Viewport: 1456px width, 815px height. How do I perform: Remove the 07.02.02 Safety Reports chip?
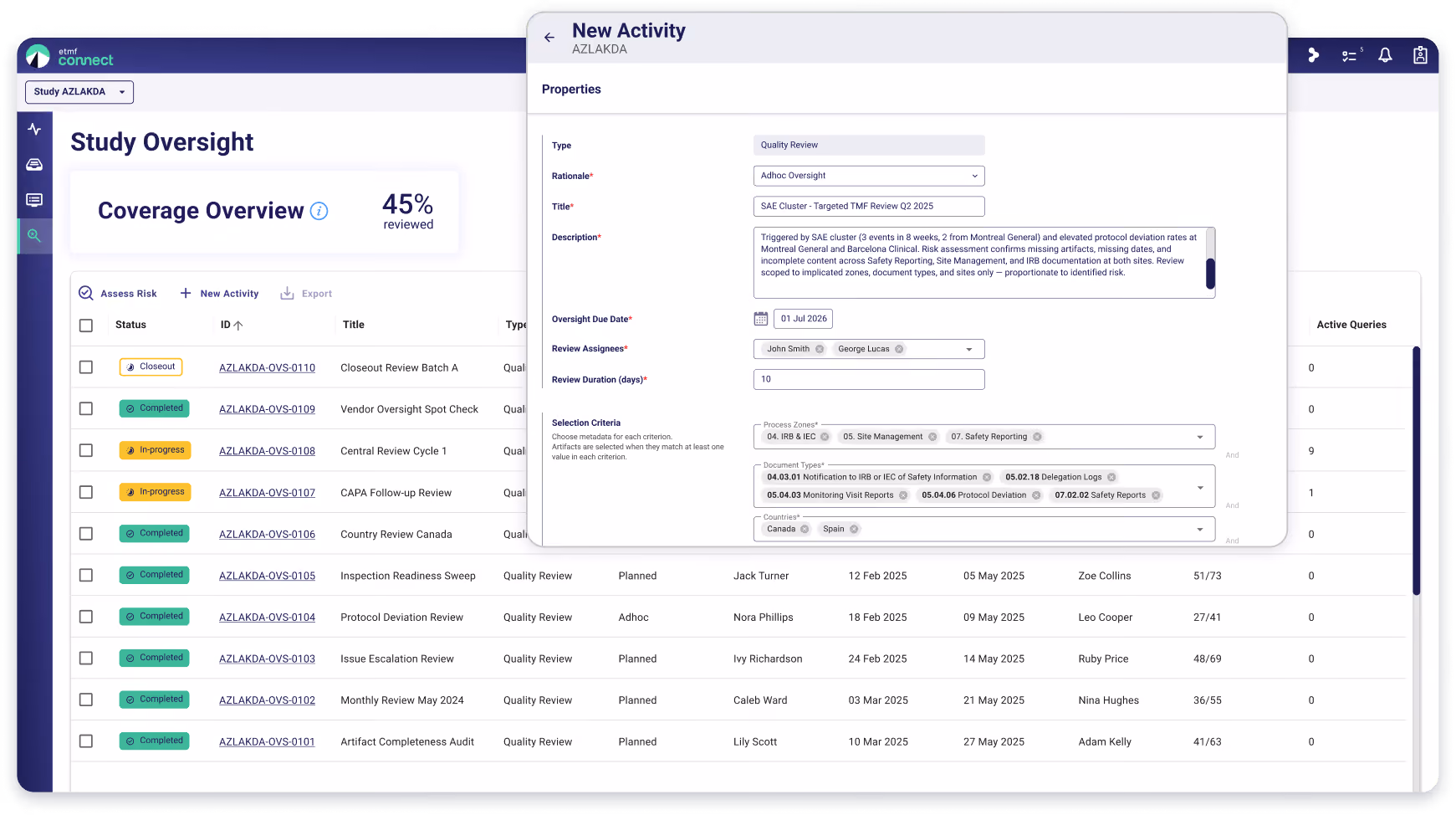(x=1156, y=495)
